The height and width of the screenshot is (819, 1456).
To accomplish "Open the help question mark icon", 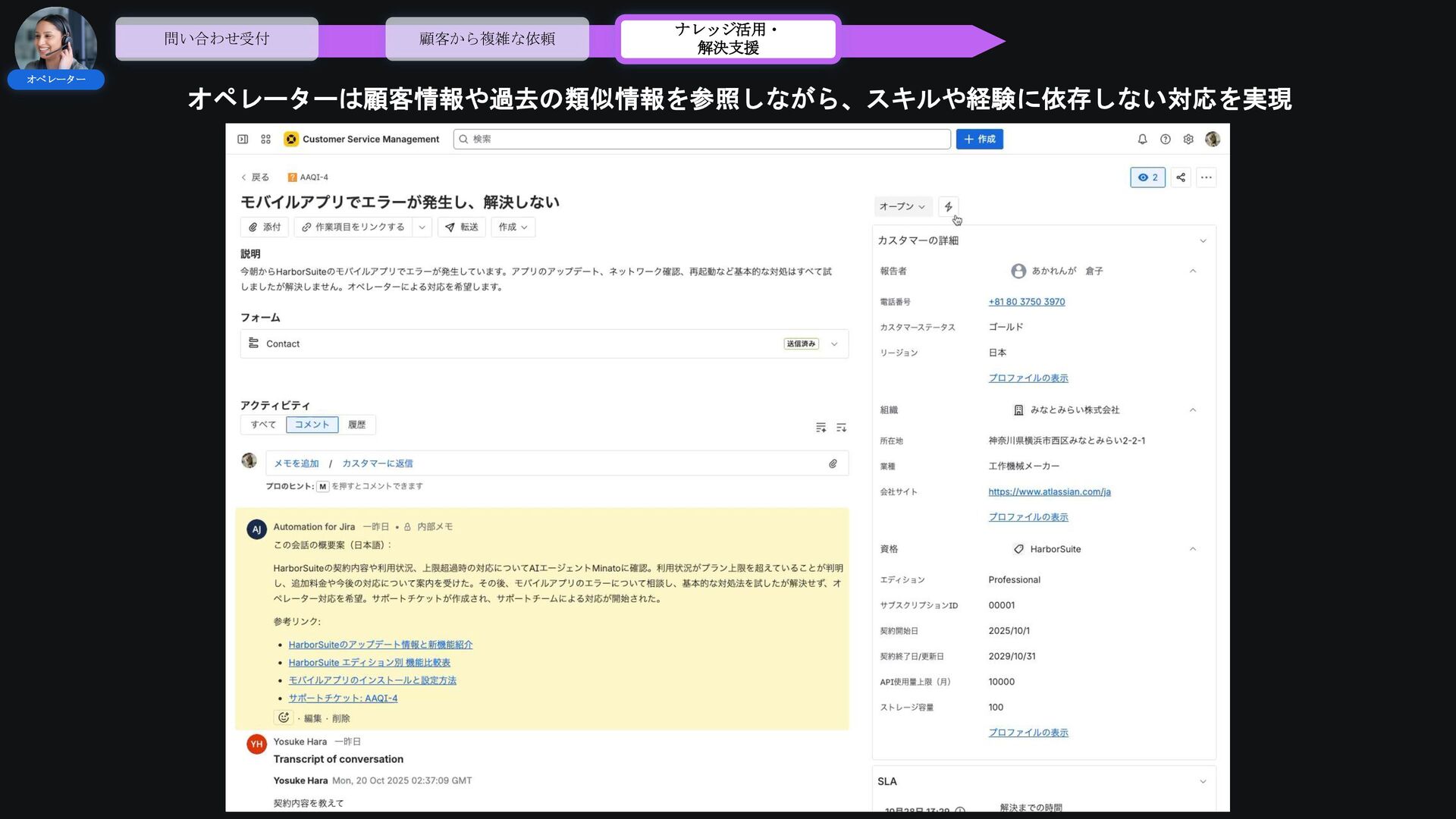I will click(1166, 140).
